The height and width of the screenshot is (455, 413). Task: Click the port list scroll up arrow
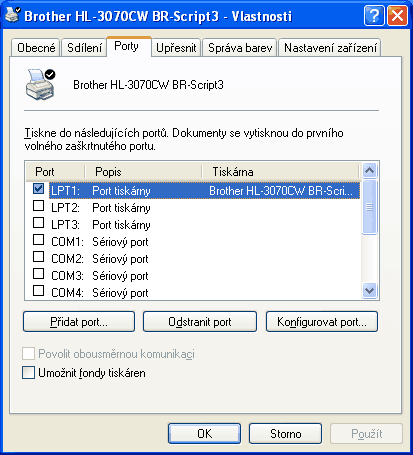(369, 171)
